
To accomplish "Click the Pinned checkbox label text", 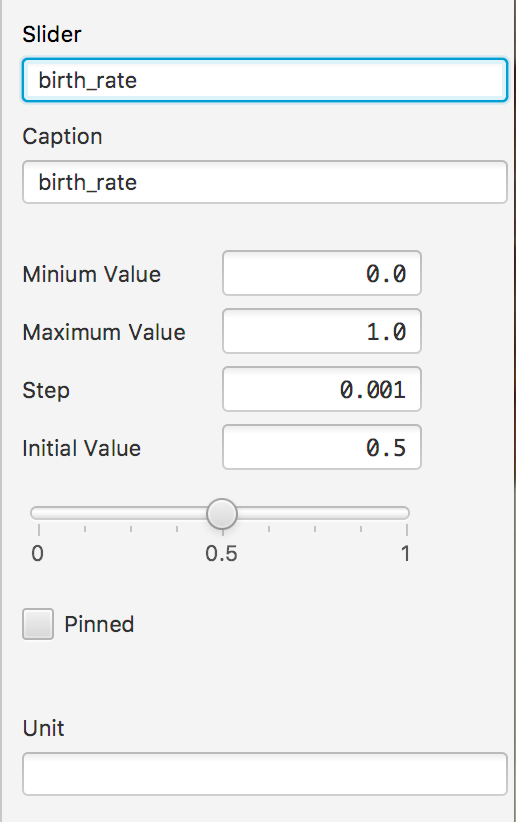I will coord(99,624).
